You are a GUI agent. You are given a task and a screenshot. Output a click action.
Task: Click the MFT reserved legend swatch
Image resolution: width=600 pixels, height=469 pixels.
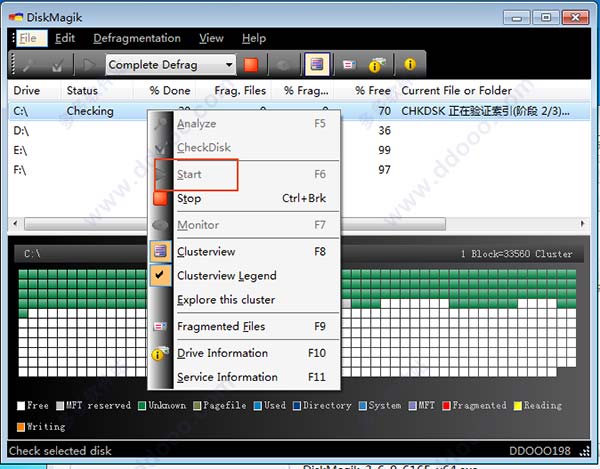click(60, 406)
